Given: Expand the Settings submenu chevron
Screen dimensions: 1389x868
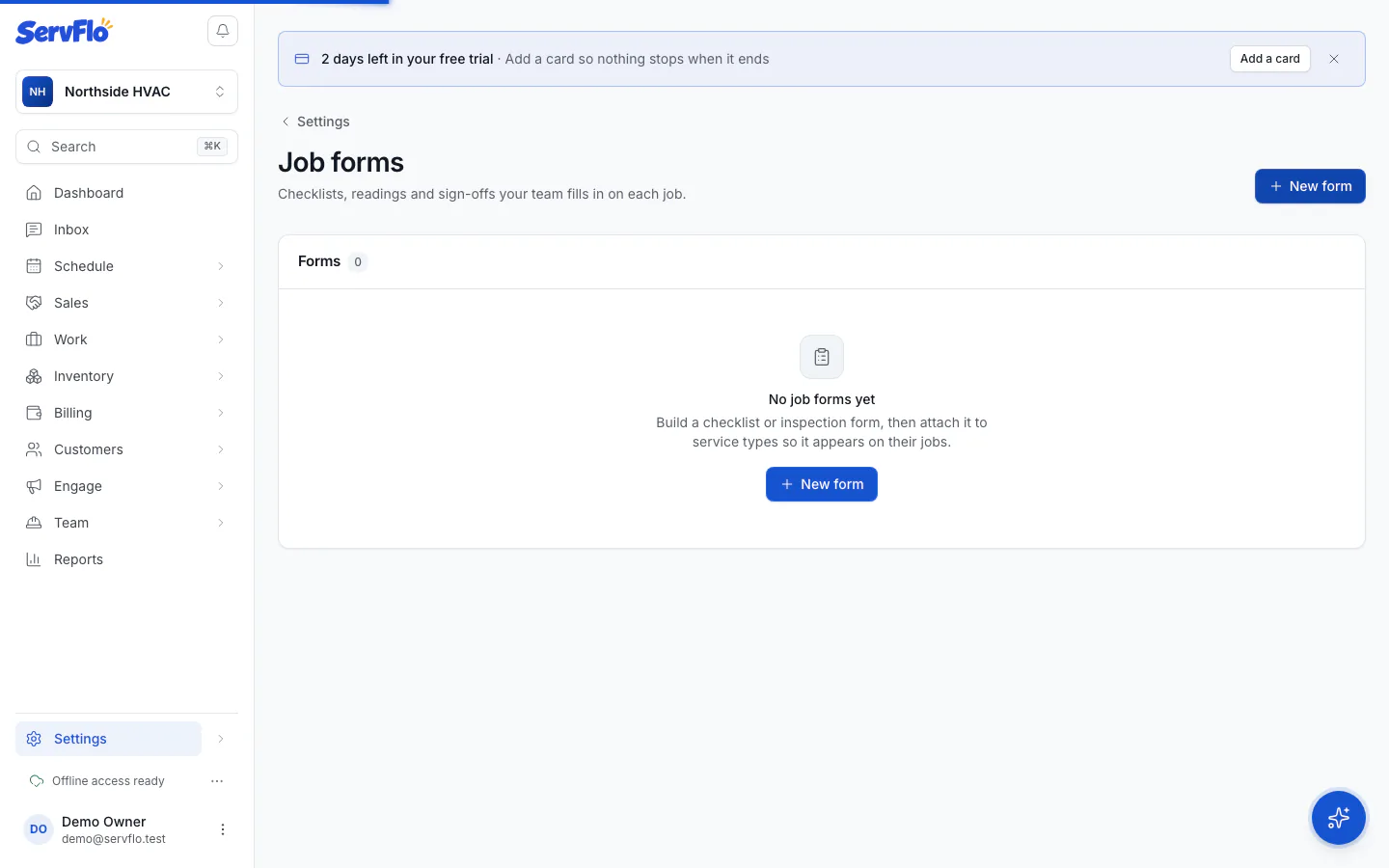Looking at the screenshot, I should pyautogui.click(x=221, y=739).
